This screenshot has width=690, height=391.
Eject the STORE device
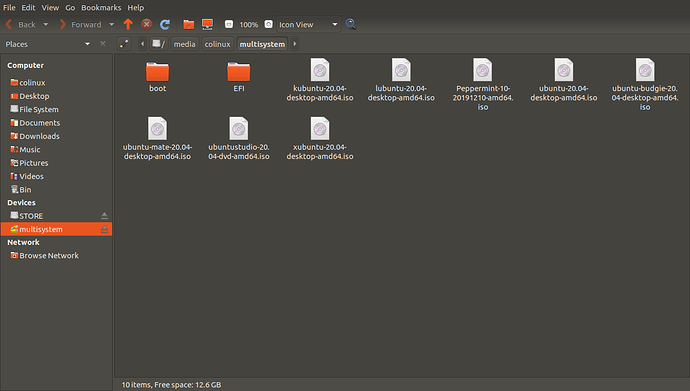[x=104, y=216]
